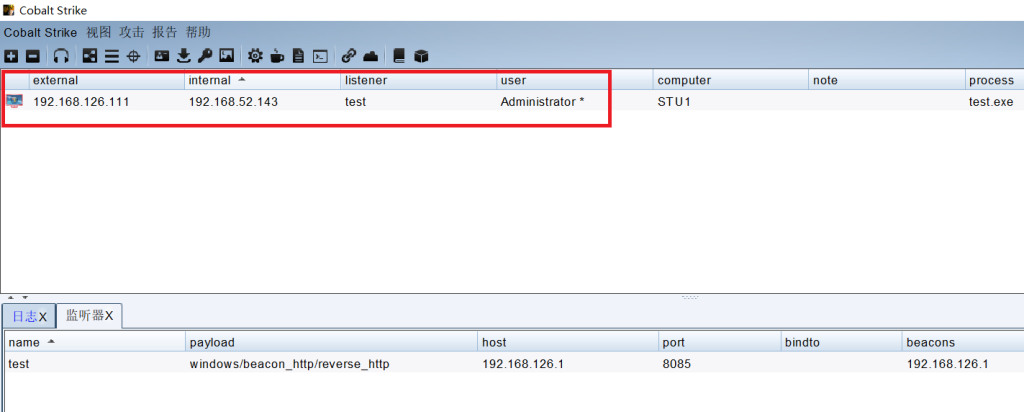The height and width of the screenshot is (412, 1024).
Task: Select the beacon session row 192.168.126.111
Action: coord(300,102)
